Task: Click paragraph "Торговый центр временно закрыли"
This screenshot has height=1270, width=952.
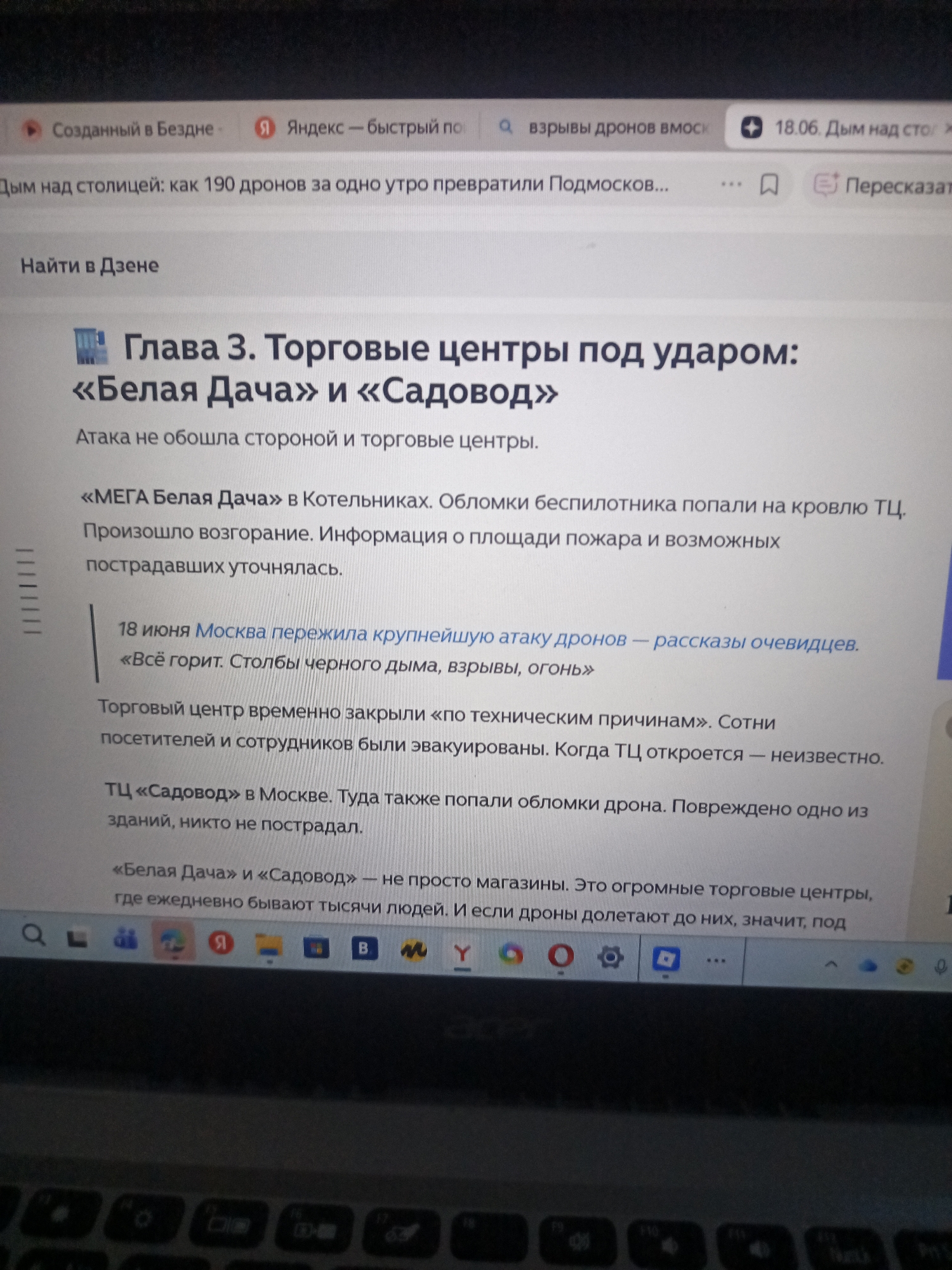Action: (x=492, y=732)
